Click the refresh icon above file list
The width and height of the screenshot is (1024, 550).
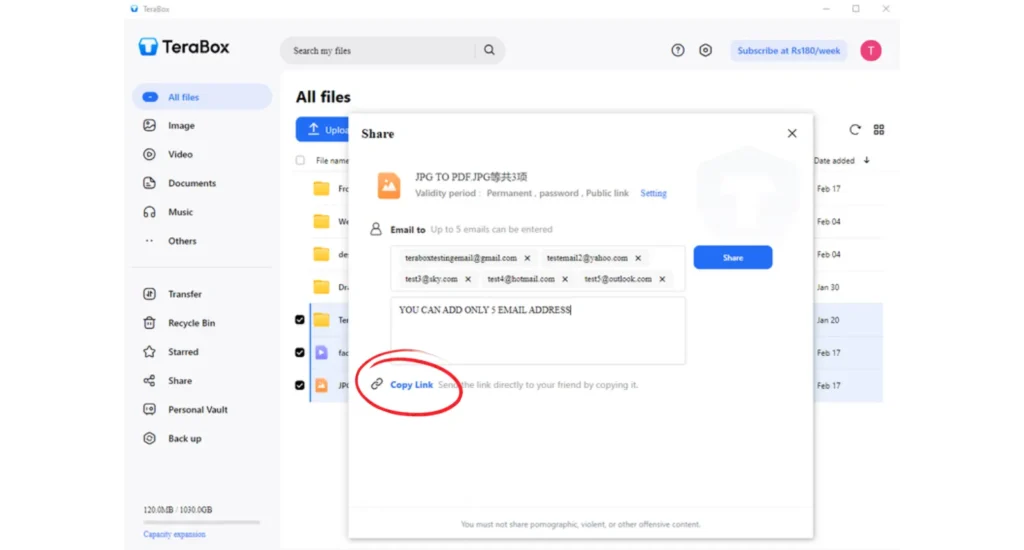(855, 129)
